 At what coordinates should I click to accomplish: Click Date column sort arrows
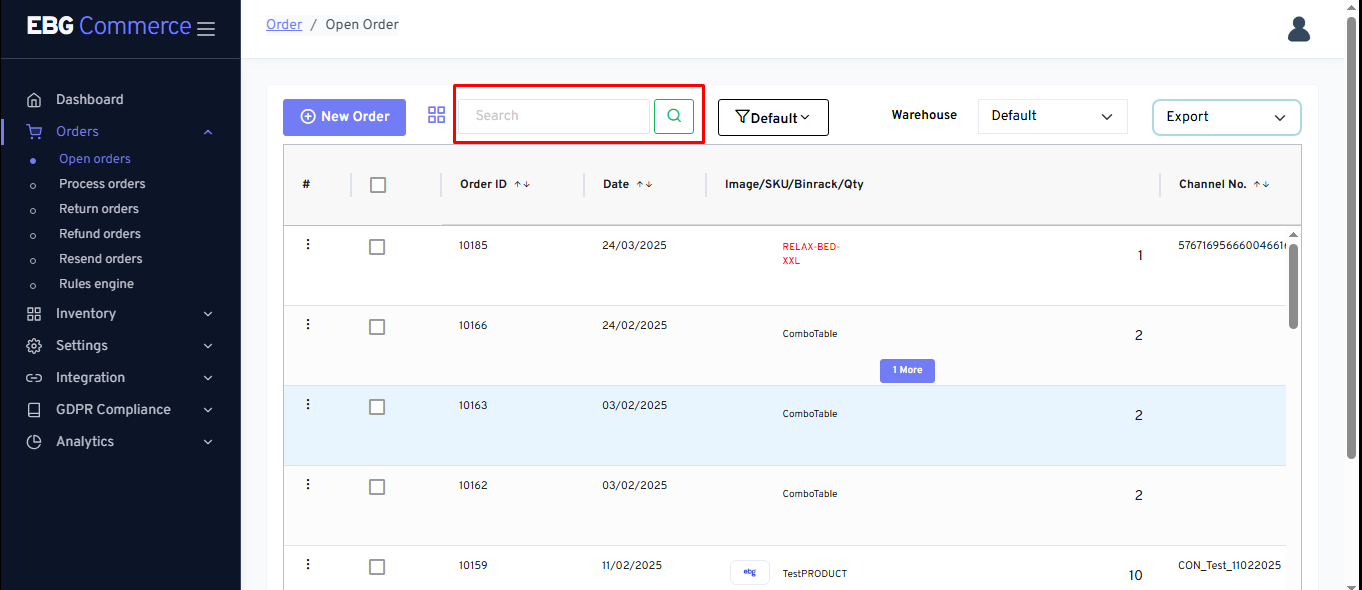click(644, 185)
